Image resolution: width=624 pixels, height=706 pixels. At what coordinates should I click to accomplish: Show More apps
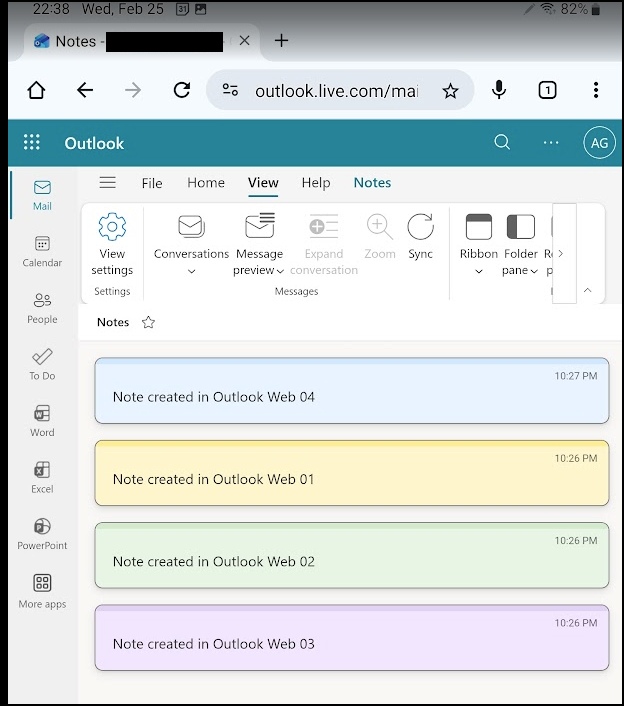pyautogui.click(x=42, y=592)
